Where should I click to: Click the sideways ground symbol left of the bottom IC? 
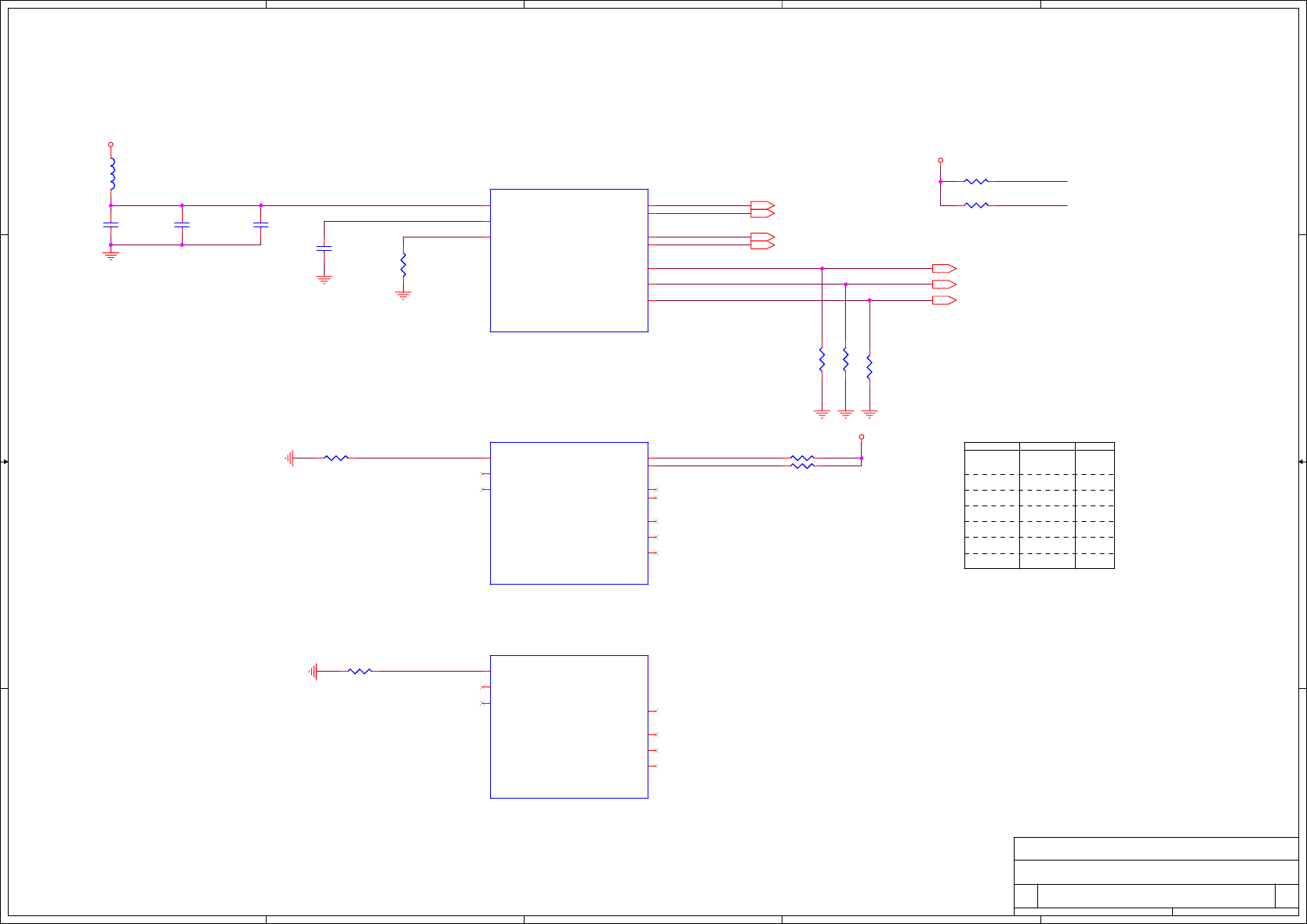point(313,672)
